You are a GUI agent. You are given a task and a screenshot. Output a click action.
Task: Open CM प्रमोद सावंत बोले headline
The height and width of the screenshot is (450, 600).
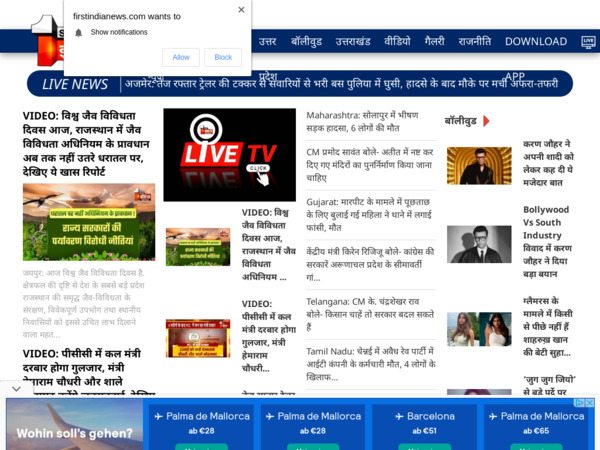(370, 165)
